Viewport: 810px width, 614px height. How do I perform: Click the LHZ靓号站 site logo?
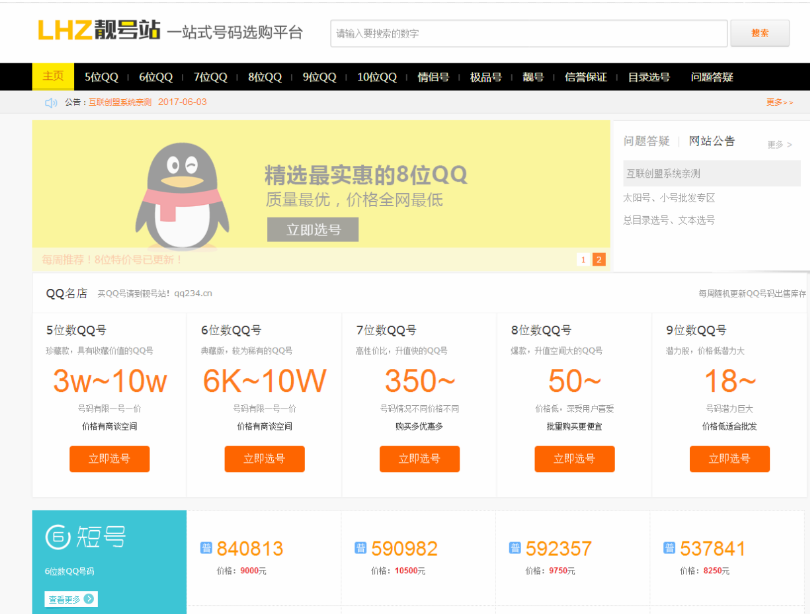click(x=98, y=31)
